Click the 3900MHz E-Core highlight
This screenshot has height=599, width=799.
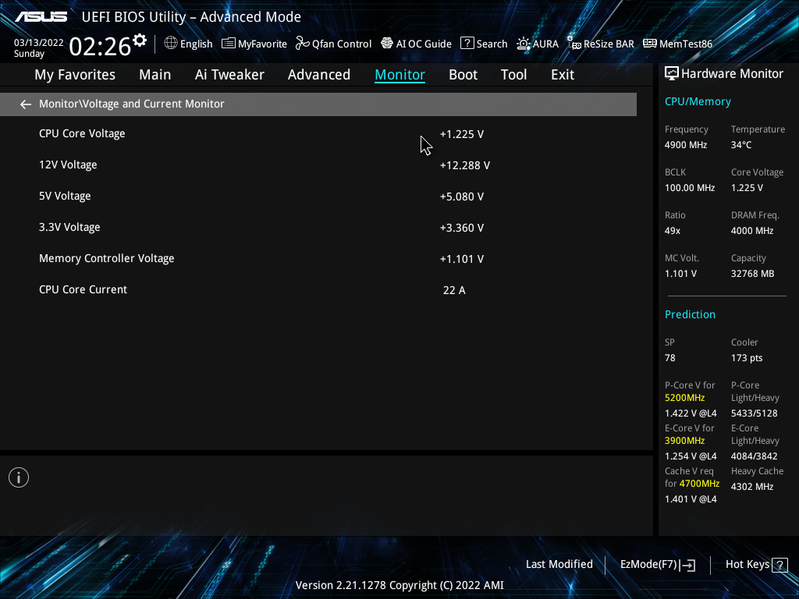684,441
